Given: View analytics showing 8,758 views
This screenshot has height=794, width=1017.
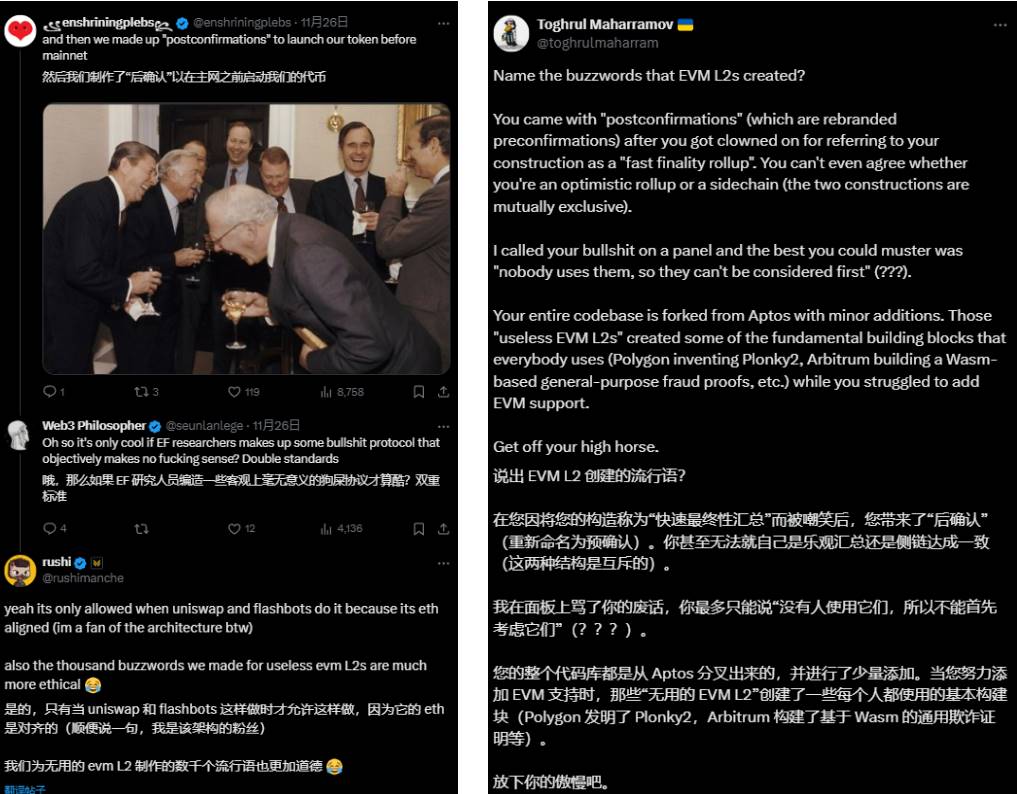Looking at the screenshot, I should [342, 391].
